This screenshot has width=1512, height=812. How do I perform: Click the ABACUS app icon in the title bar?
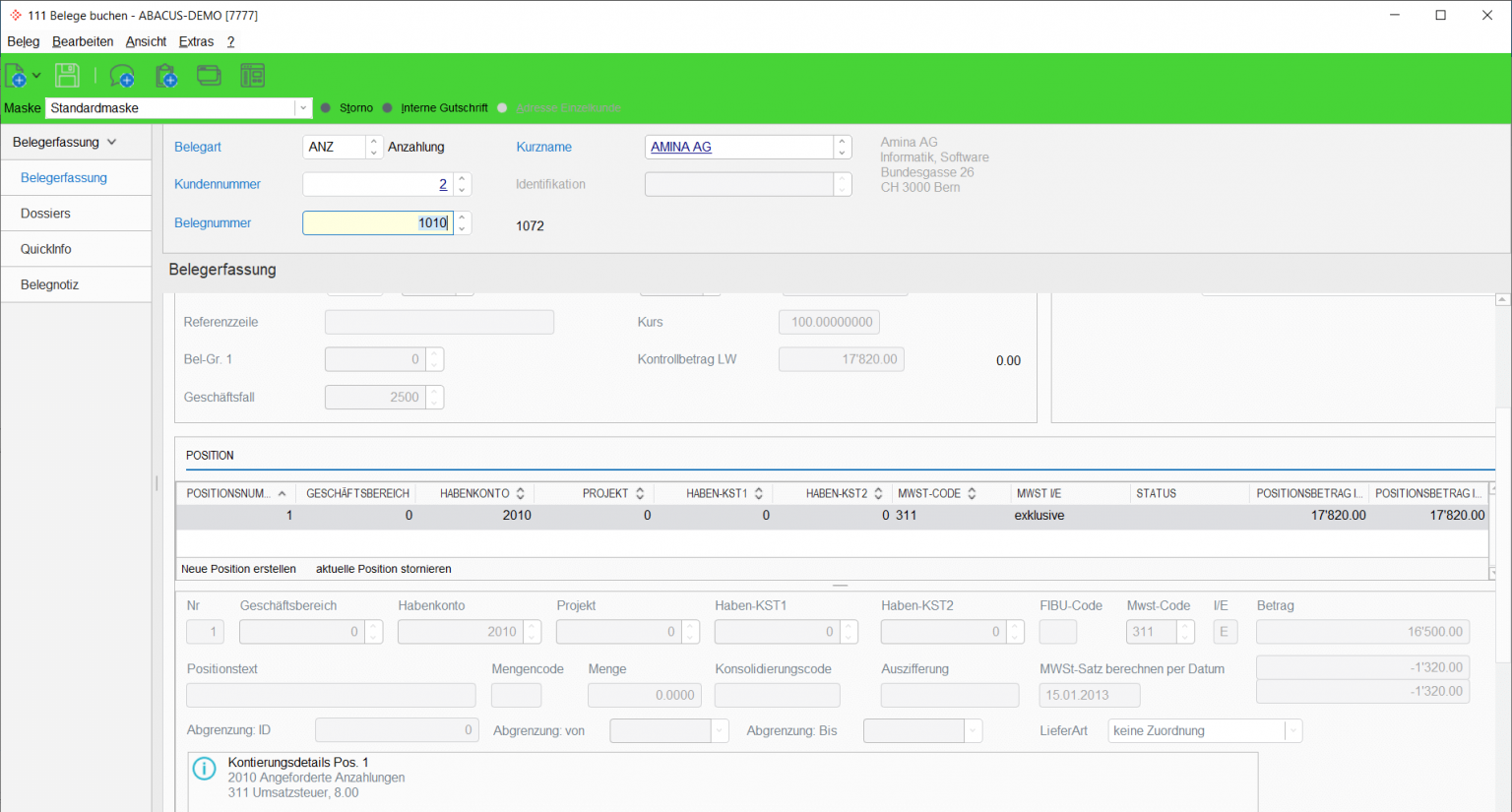(15, 15)
